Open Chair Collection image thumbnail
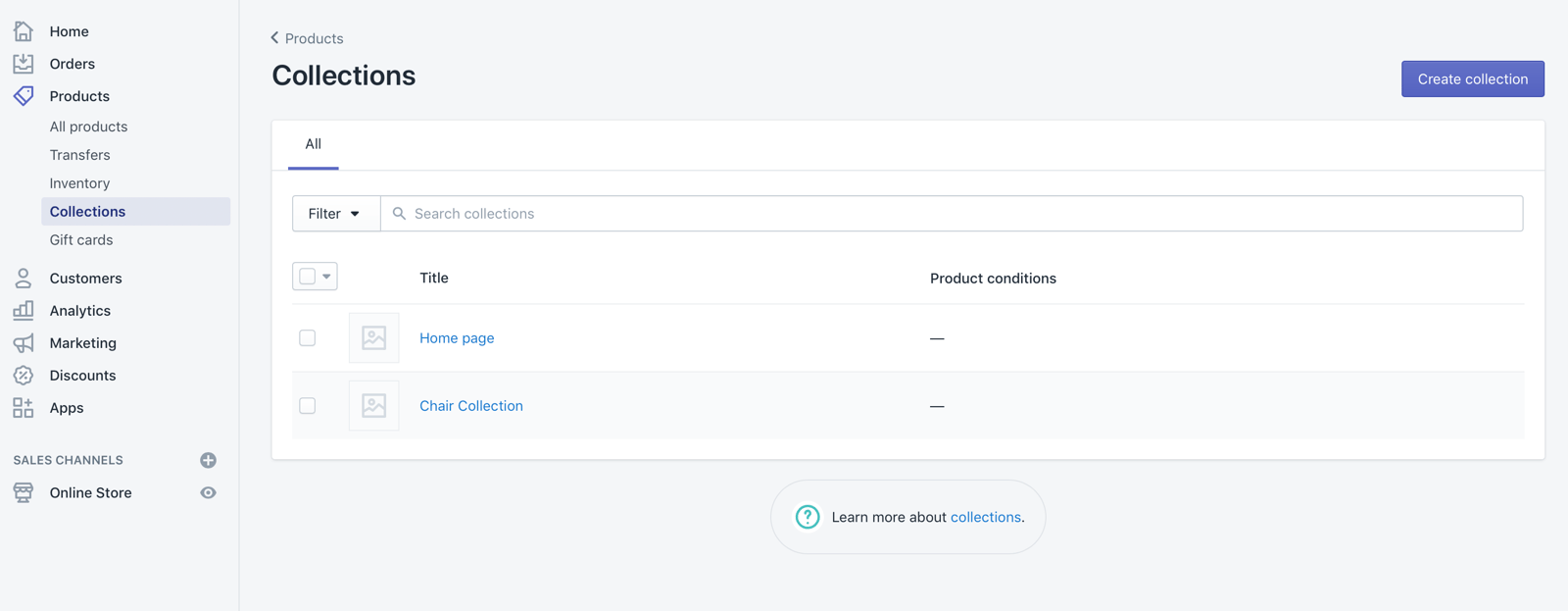The image size is (1568, 611). 374,406
